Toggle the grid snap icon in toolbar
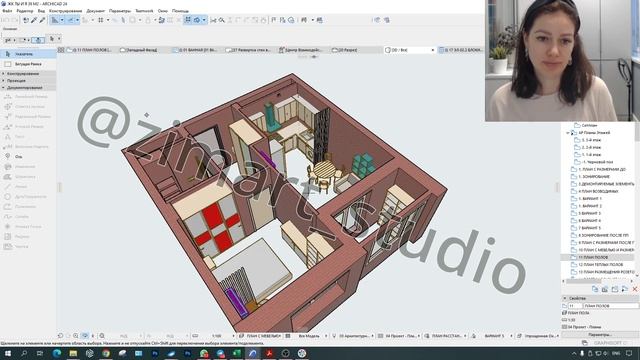This screenshot has width=640, height=360. pyautogui.click(x=100, y=20)
